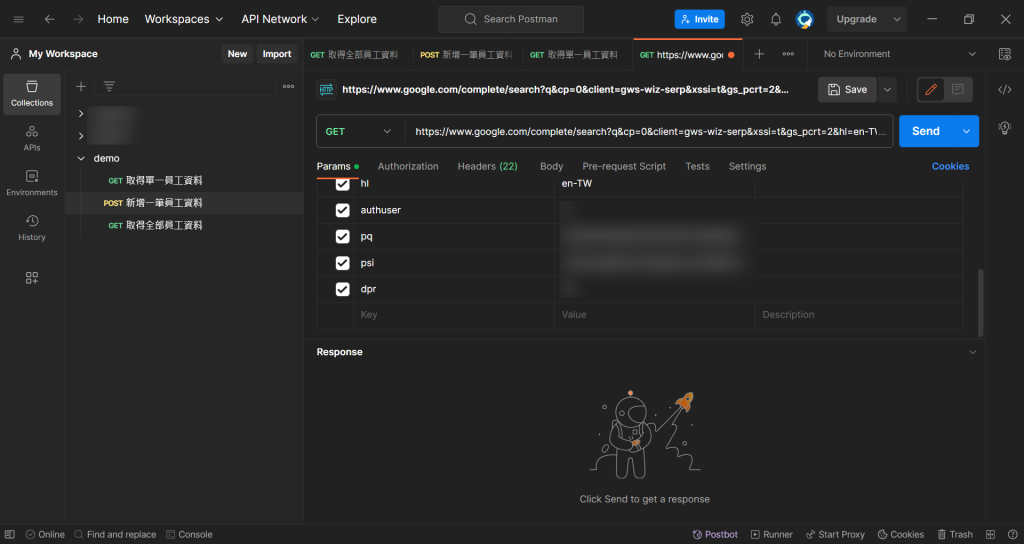Open Explore in the top bar
The height and width of the screenshot is (544, 1024).
coord(357,20)
